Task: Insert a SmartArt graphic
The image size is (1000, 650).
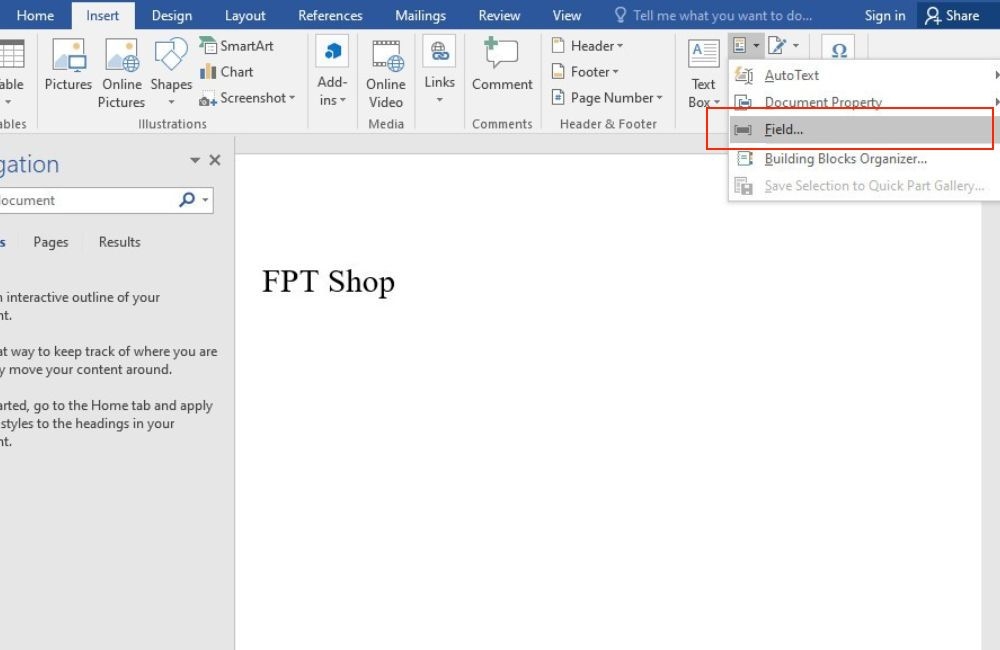Action: click(x=237, y=46)
